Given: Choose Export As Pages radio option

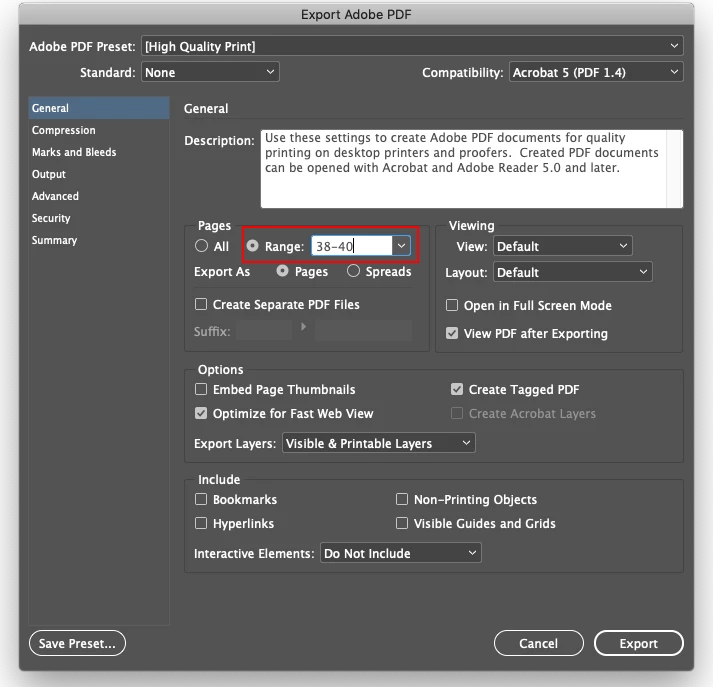Looking at the screenshot, I should [x=282, y=271].
